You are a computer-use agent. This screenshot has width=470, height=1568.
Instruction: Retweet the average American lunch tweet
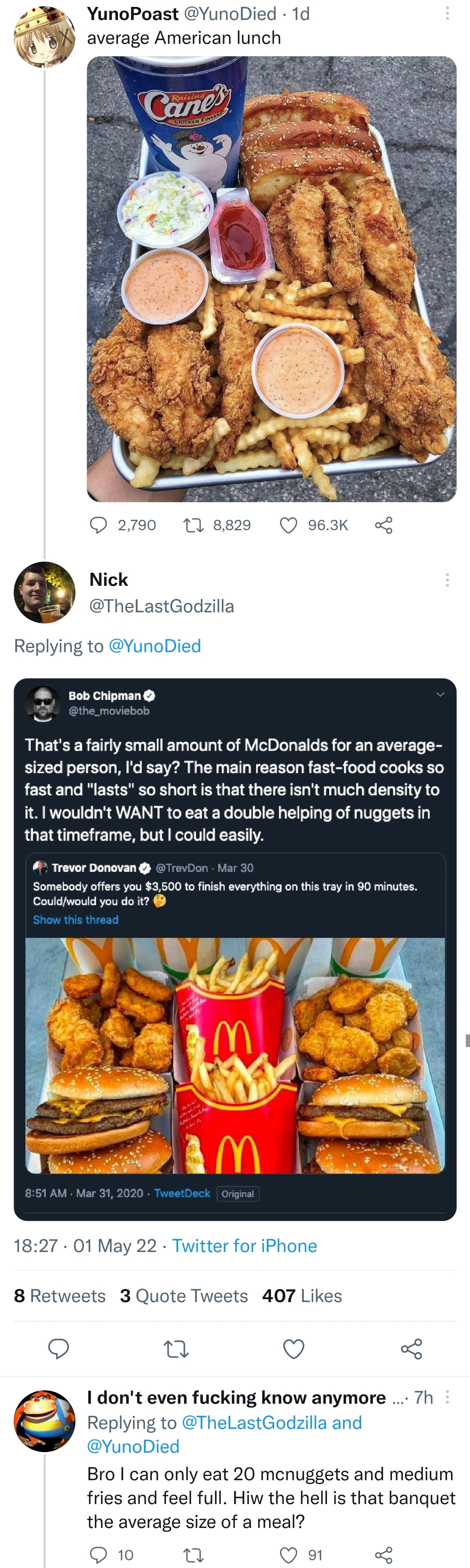point(193,525)
